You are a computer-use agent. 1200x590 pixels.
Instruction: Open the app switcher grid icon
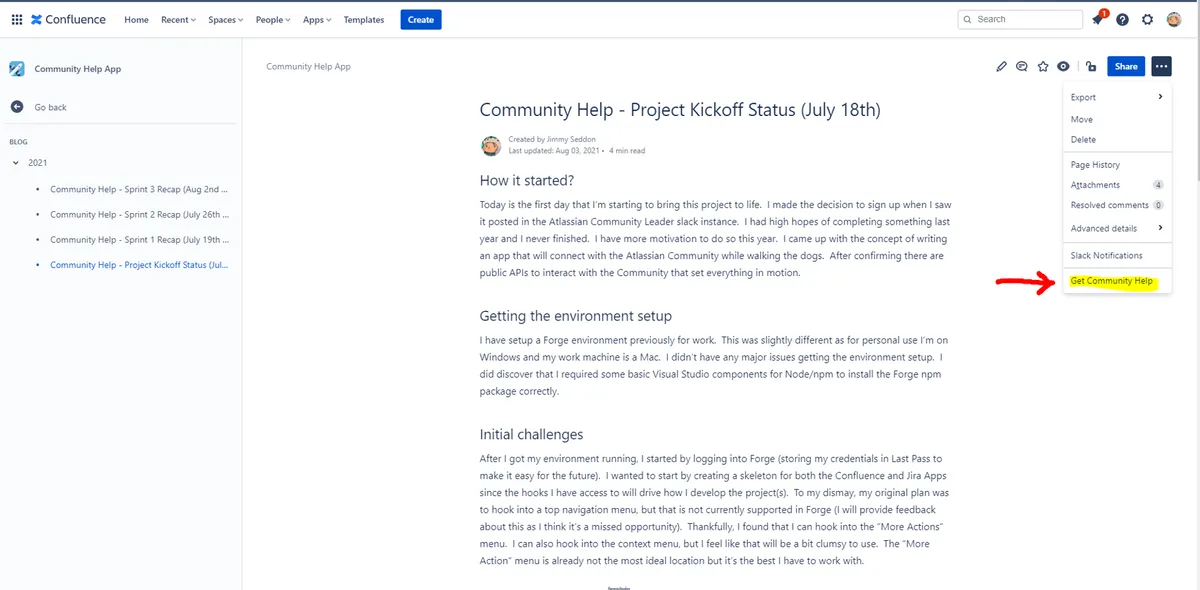[x=16, y=19]
